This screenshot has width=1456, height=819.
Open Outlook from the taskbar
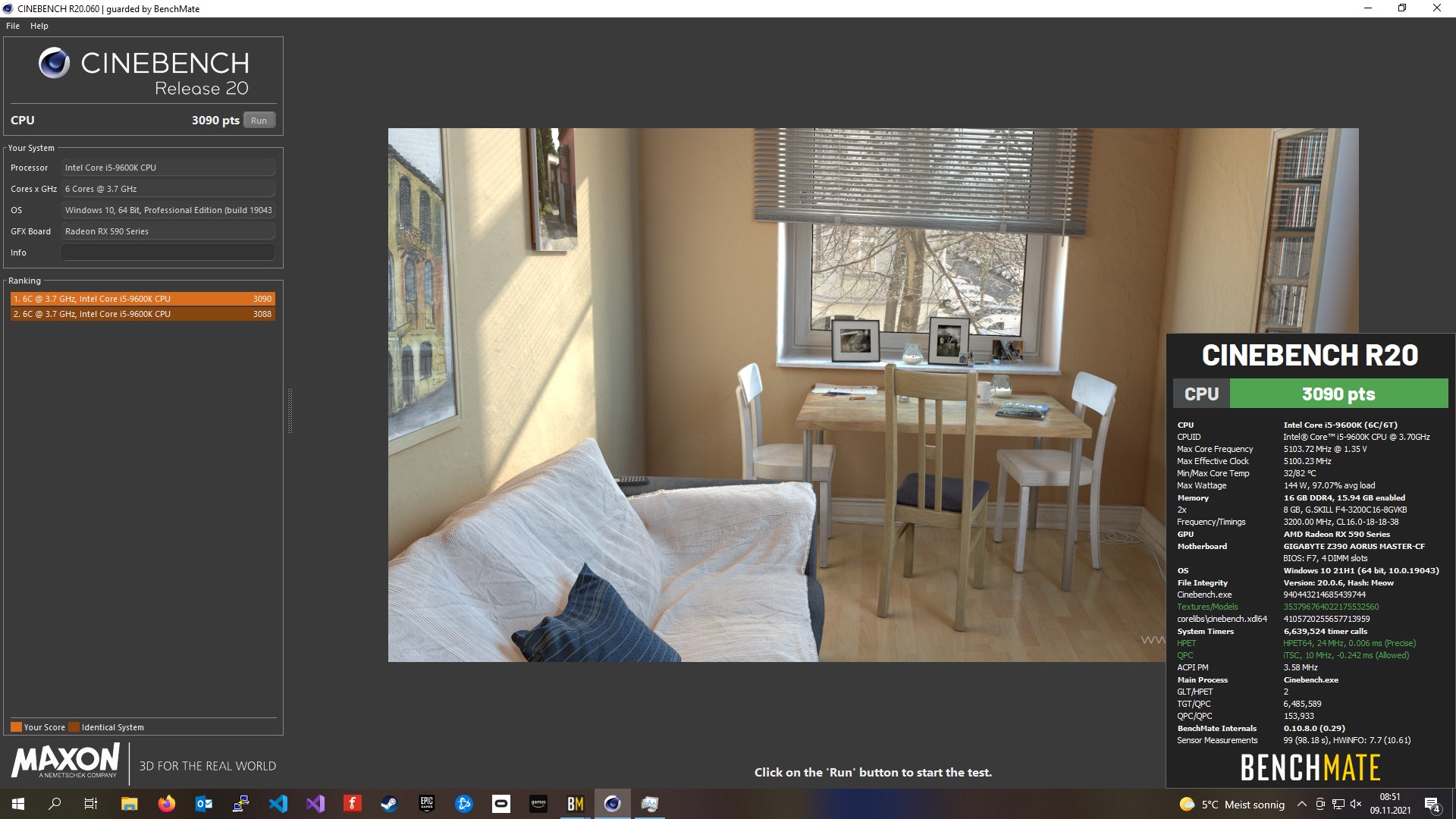[x=203, y=804]
